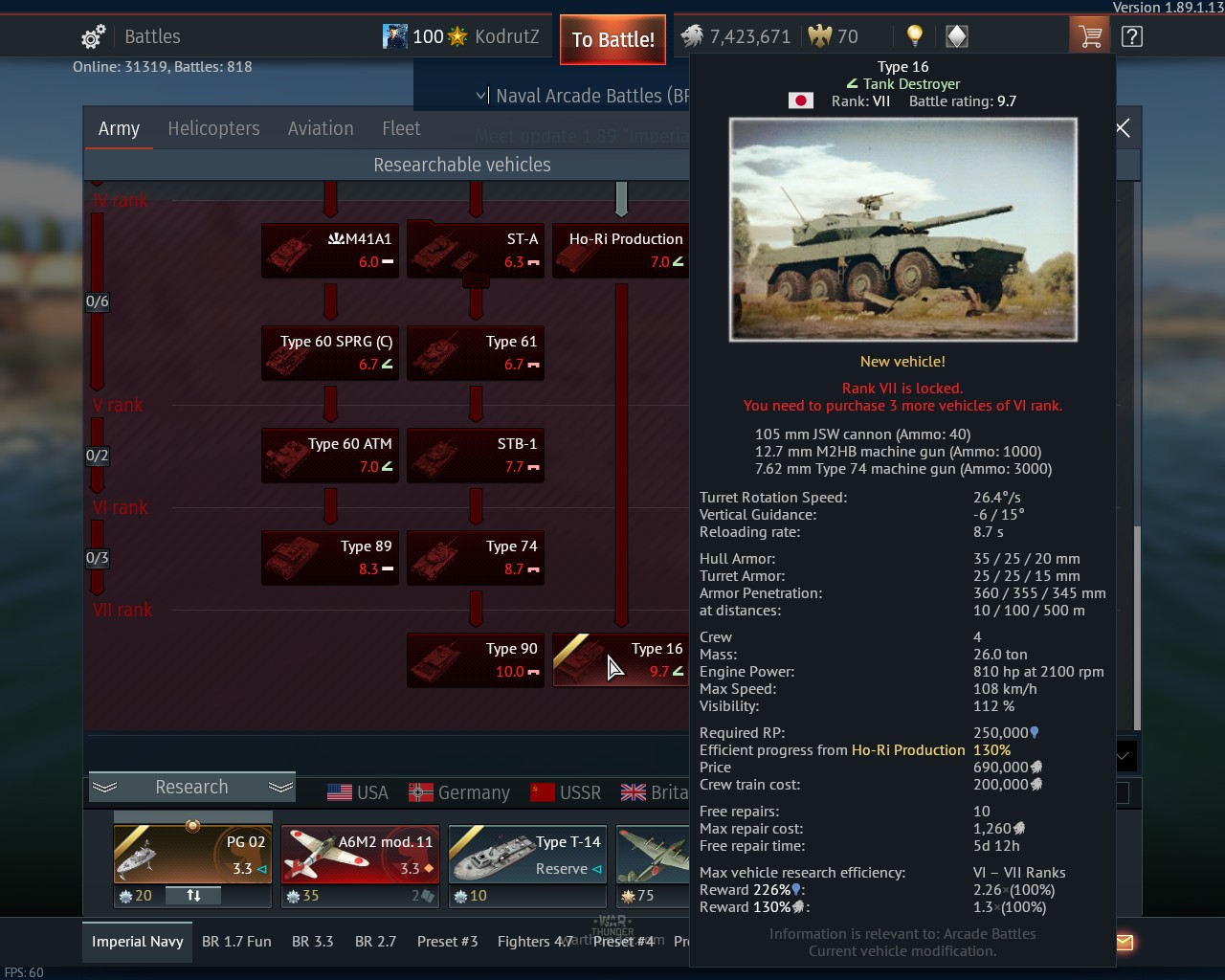The height and width of the screenshot is (980, 1225).
Task: Select the Imperial Navy preset
Action: click(x=137, y=942)
